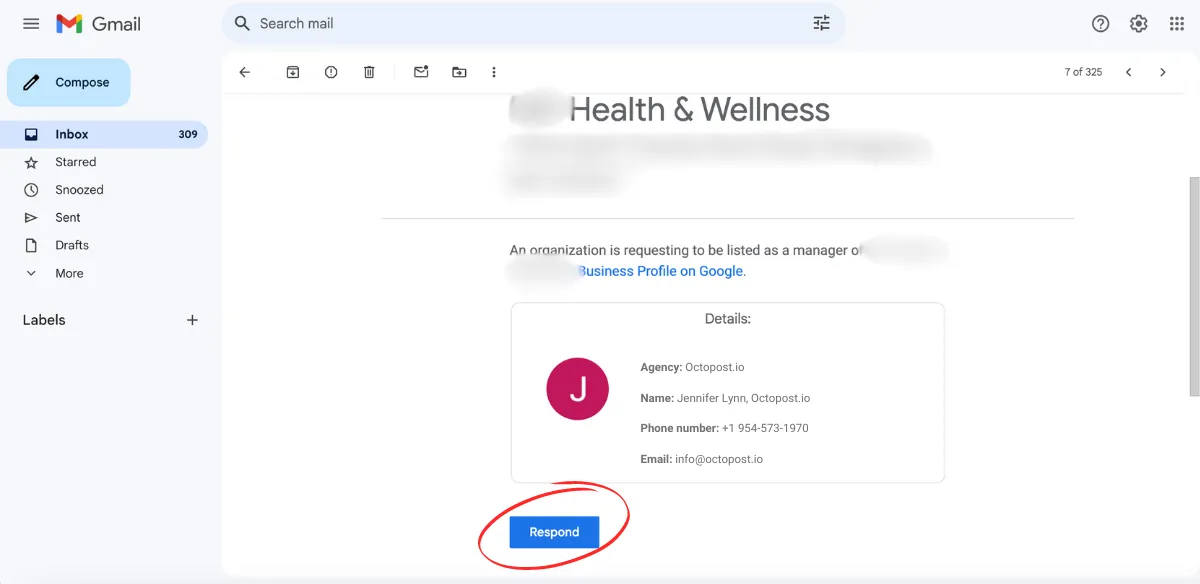Click the J sender avatar

(578, 389)
